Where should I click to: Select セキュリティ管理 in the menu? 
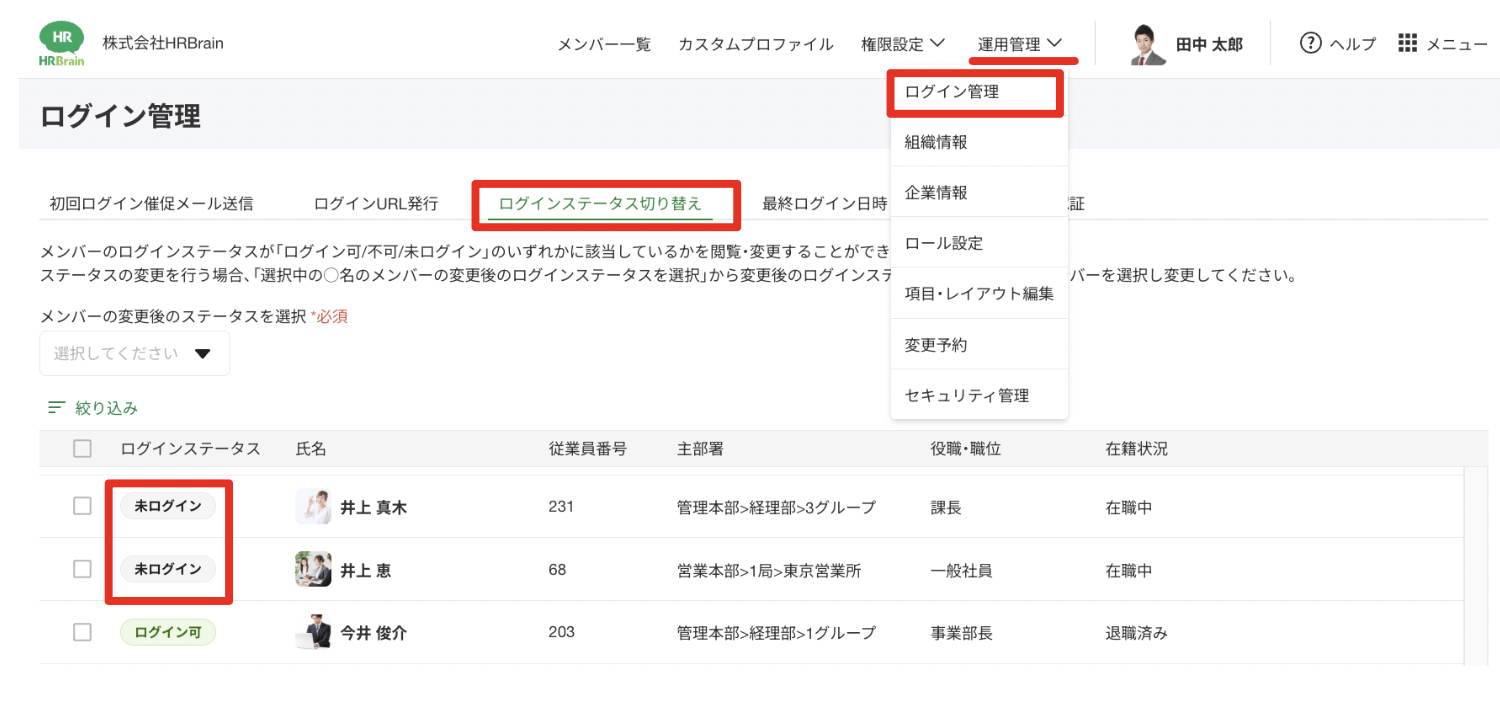point(966,395)
